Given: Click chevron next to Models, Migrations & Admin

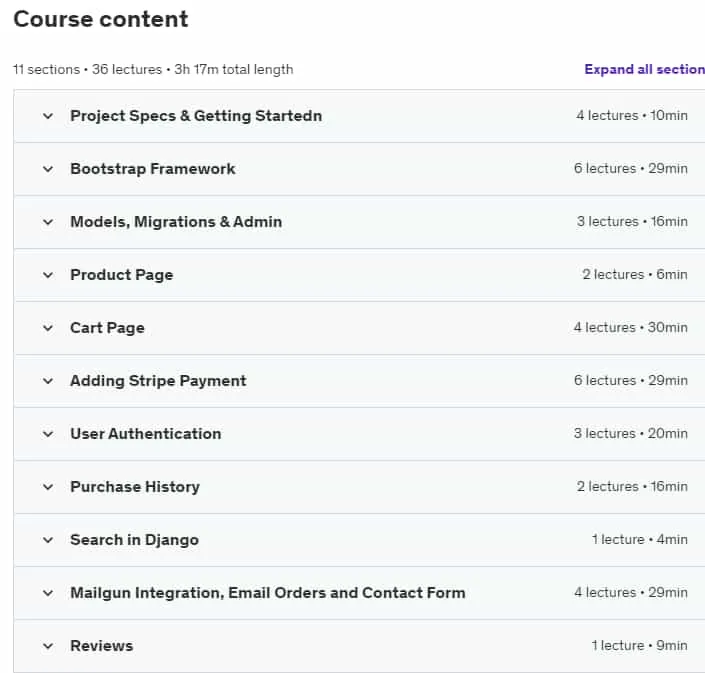Looking at the screenshot, I should click(48, 222).
